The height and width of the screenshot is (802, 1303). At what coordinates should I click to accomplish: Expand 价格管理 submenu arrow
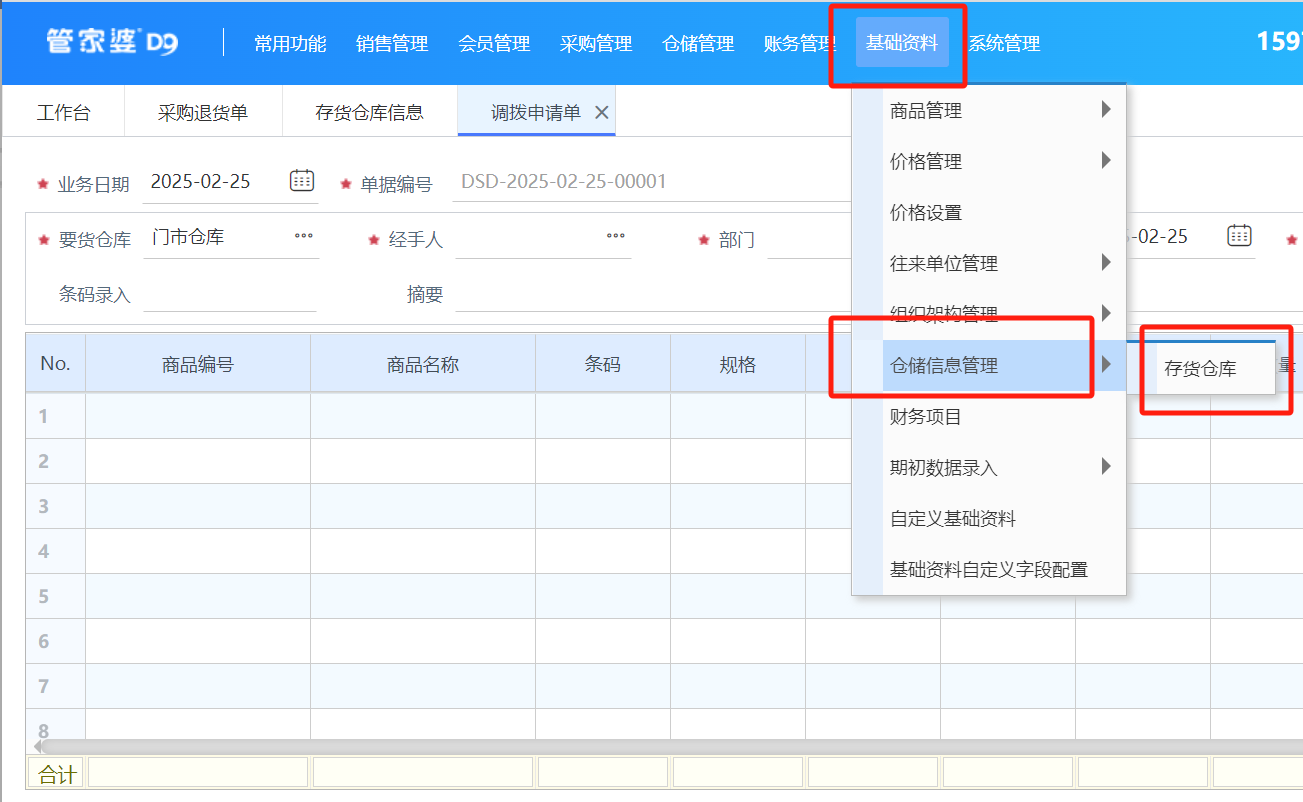[x=1106, y=161]
